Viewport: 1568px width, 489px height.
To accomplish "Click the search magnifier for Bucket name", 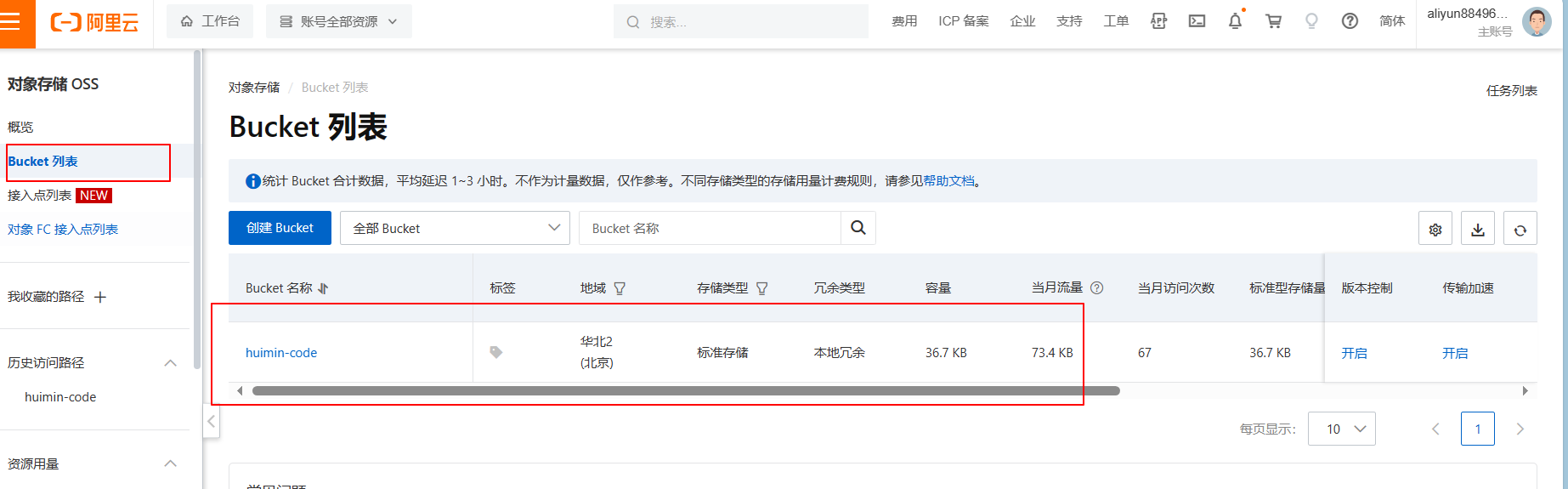I will coord(858,228).
